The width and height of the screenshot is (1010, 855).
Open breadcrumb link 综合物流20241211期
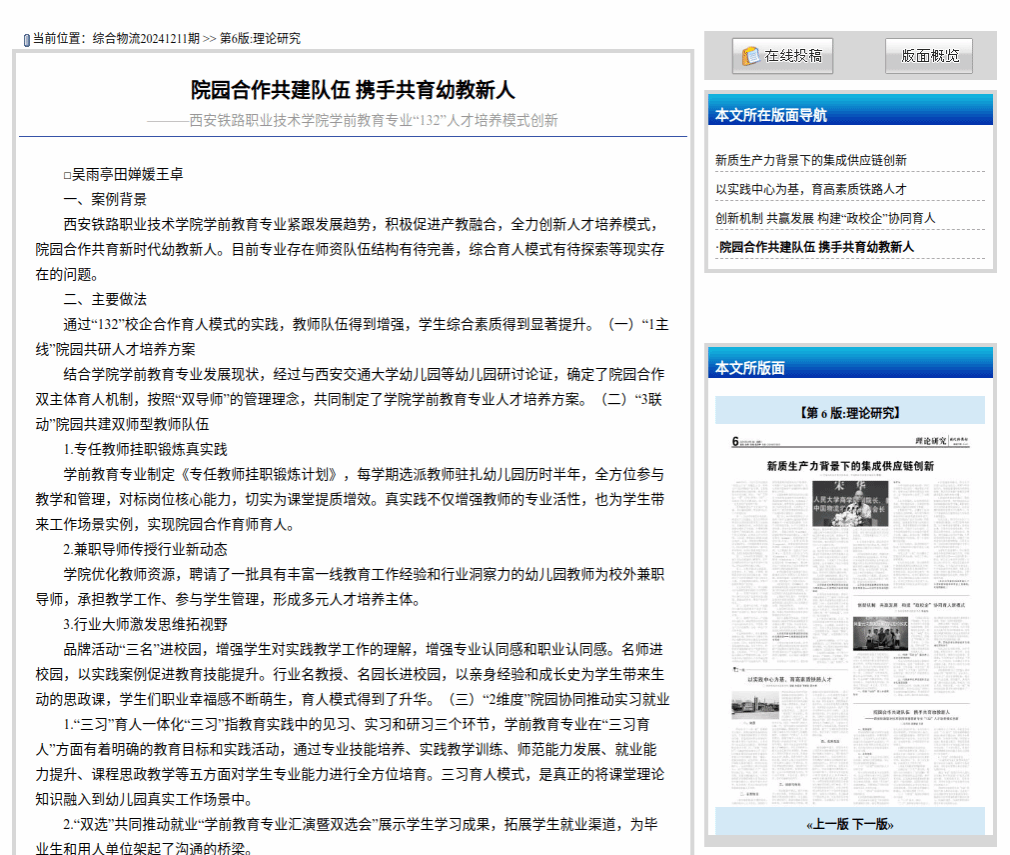point(146,39)
